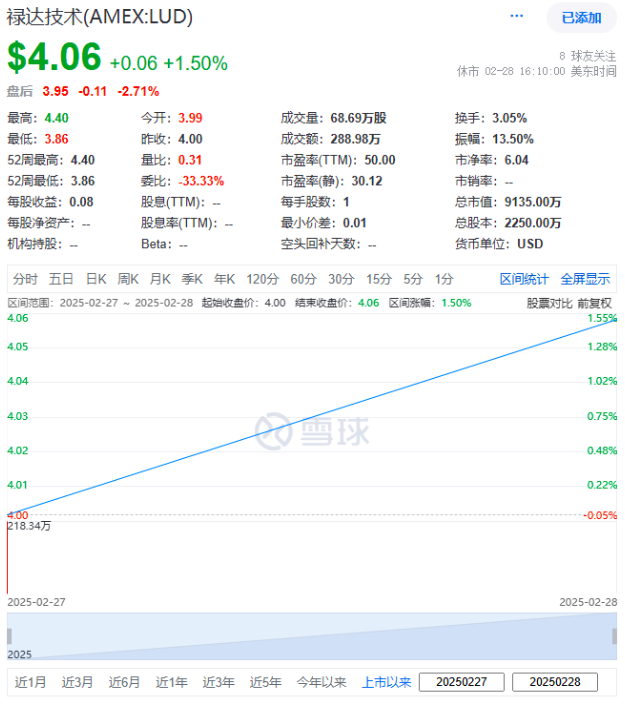Click the 已添加 watchlist button
Viewport: 625px width, 704px height.
[x=581, y=18]
